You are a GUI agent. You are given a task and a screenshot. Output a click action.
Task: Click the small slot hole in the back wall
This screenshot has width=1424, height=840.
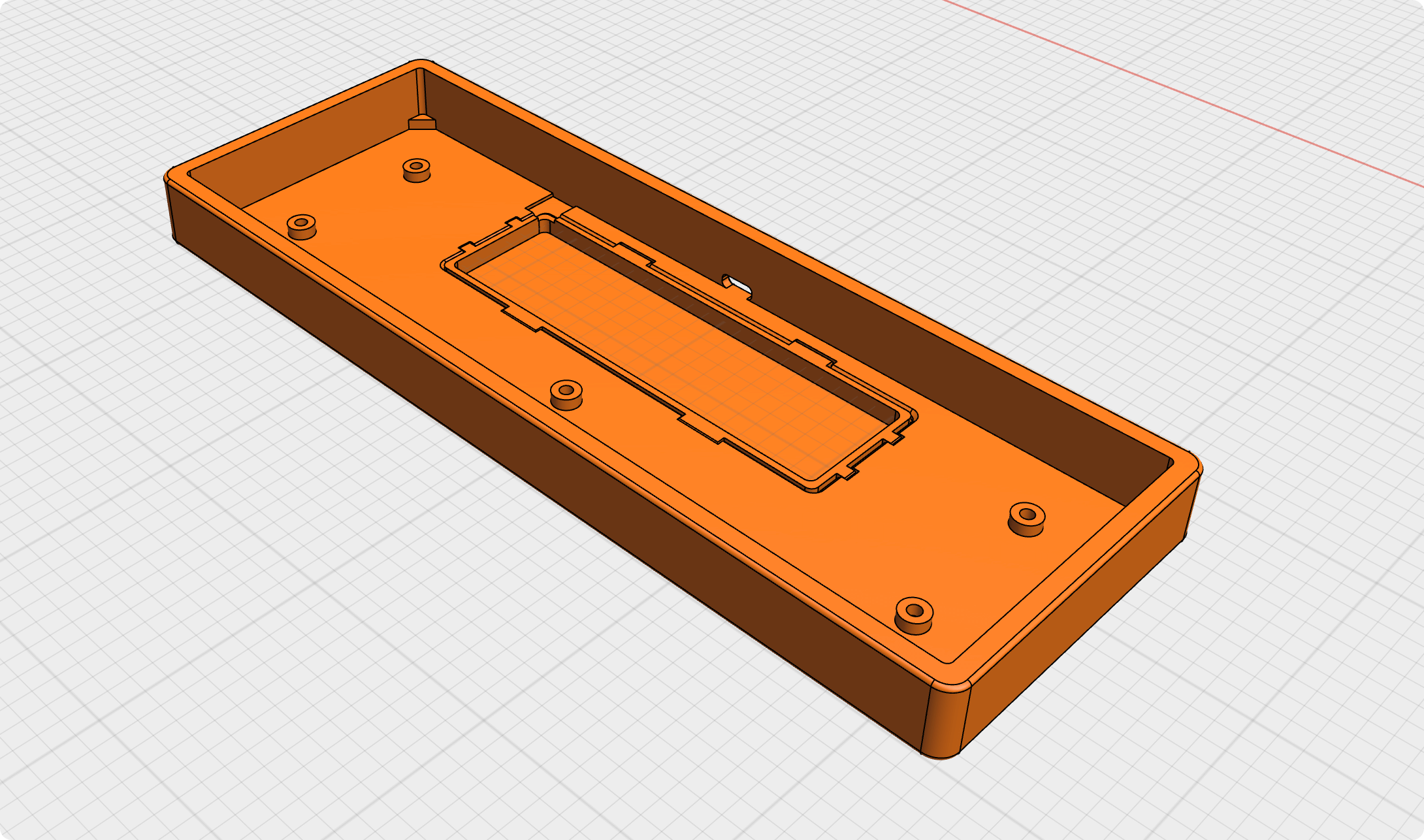tap(737, 285)
